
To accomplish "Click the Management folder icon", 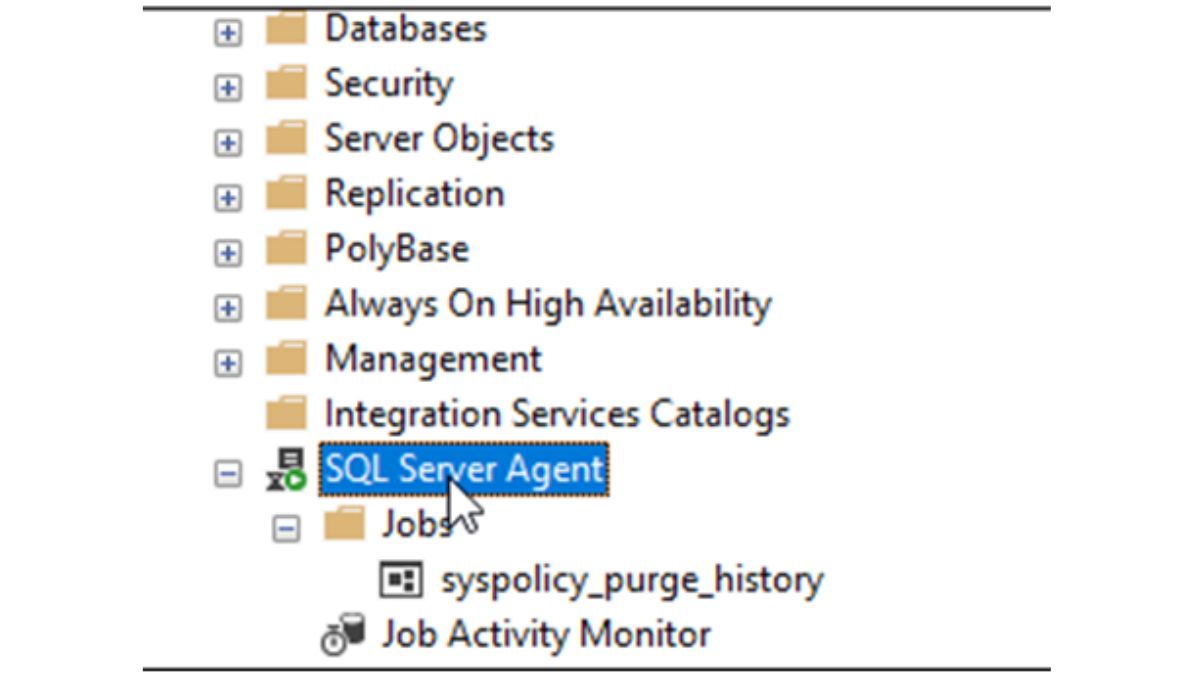I will coord(288,358).
